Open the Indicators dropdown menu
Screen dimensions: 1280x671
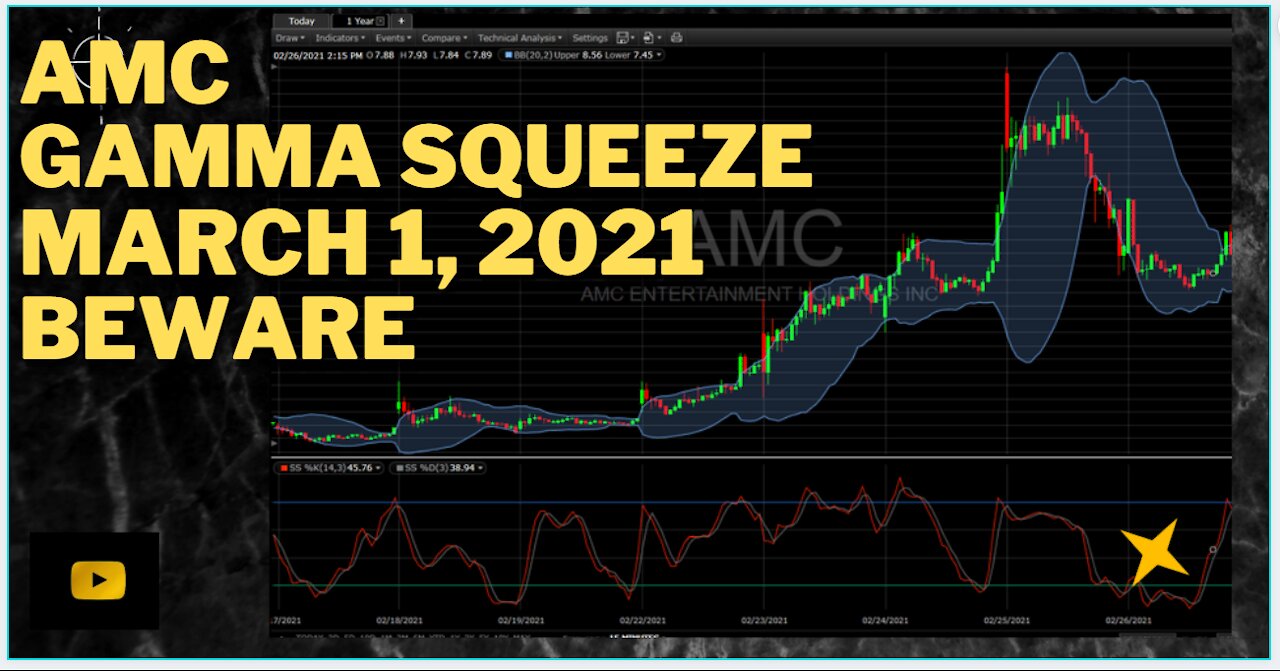click(340, 38)
